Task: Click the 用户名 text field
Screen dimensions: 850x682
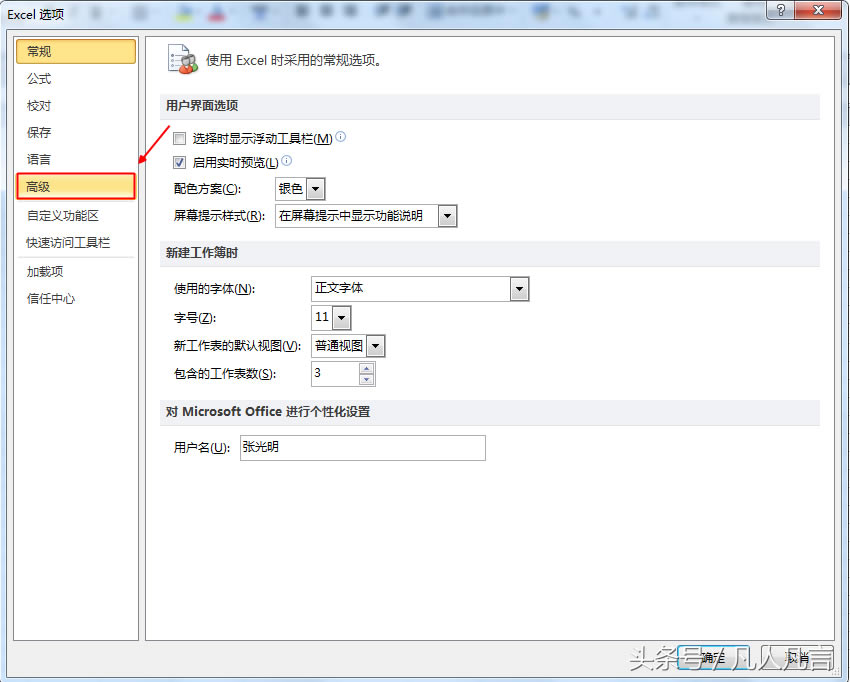Action: [363, 448]
